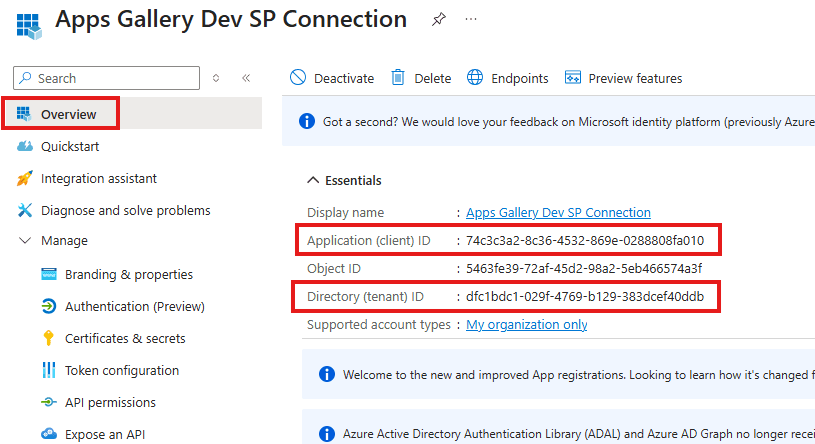Viewport: 815px width, 444px height.
Task: Click the API permissions icon
Action: [x=49, y=402]
